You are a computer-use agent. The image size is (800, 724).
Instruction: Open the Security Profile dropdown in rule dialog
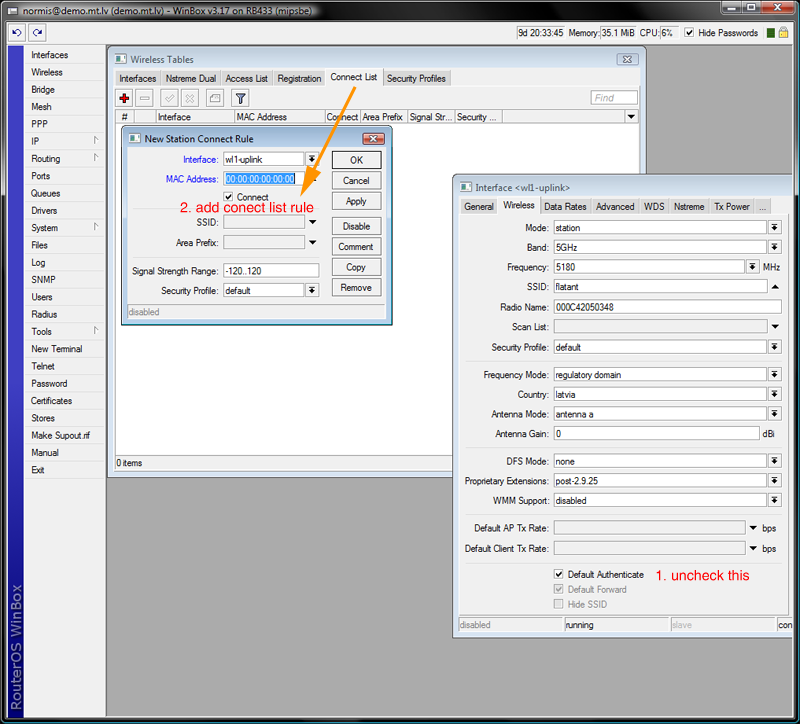[312, 290]
